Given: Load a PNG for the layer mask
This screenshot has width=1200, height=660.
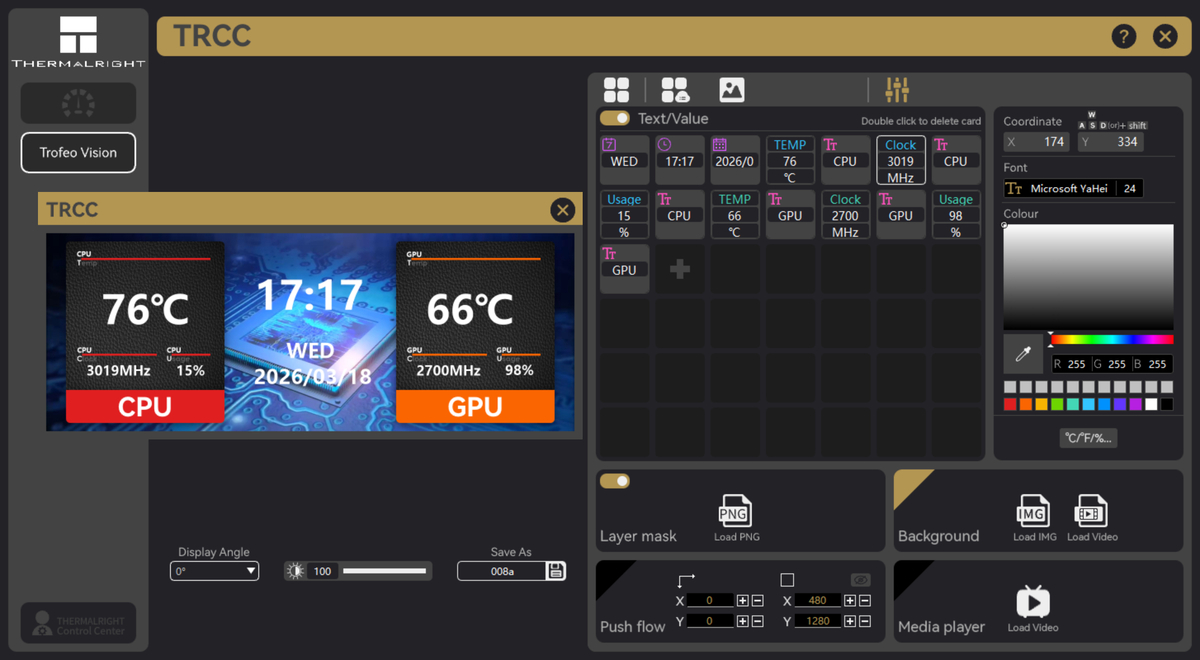Looking at the screenshot, I should click(736, 517).
